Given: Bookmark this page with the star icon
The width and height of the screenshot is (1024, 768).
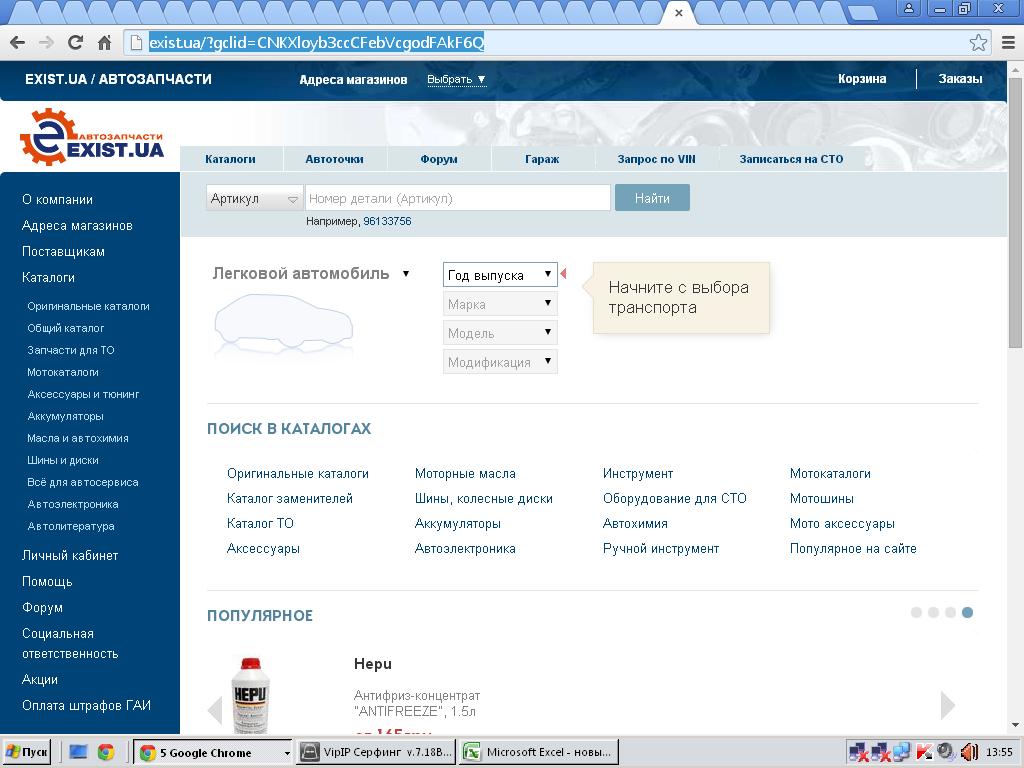Looking at the screenshot, I should tap(978, 43).
